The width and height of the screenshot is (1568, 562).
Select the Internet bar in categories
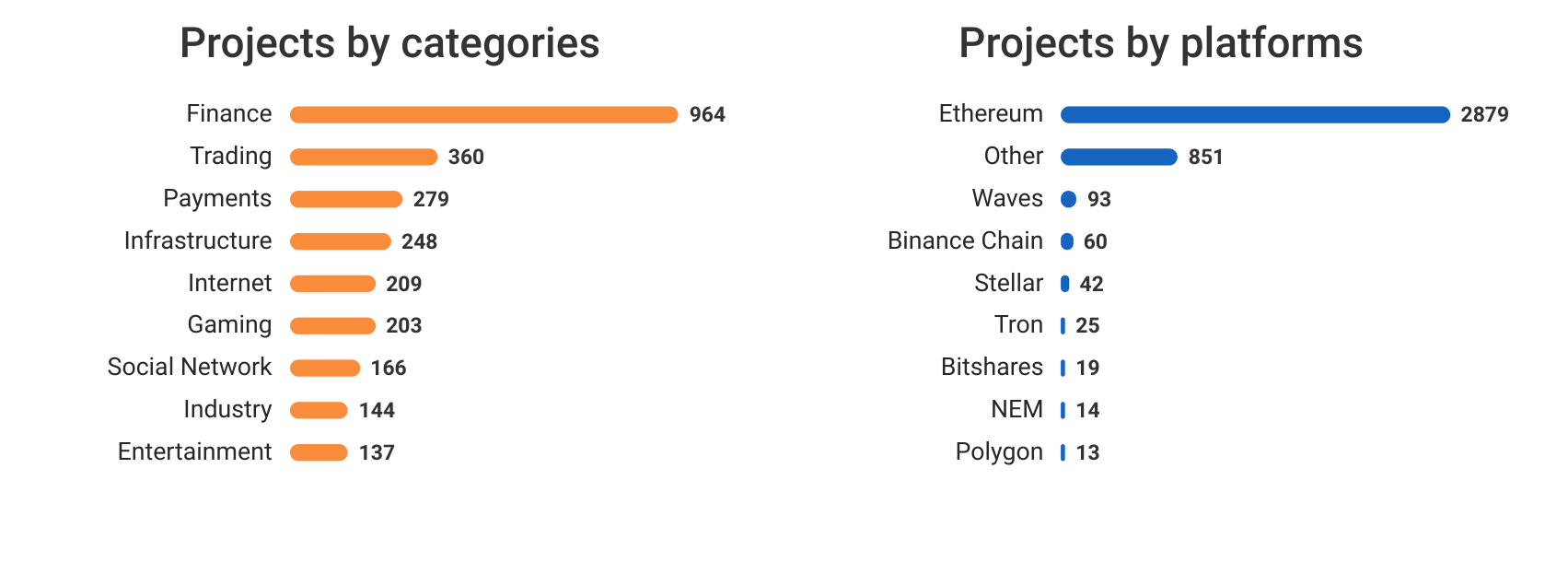(332, 284)
